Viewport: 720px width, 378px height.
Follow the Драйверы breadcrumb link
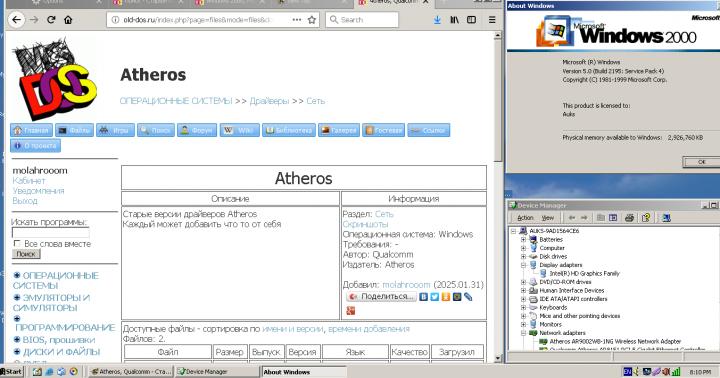[x=269, y=101]
